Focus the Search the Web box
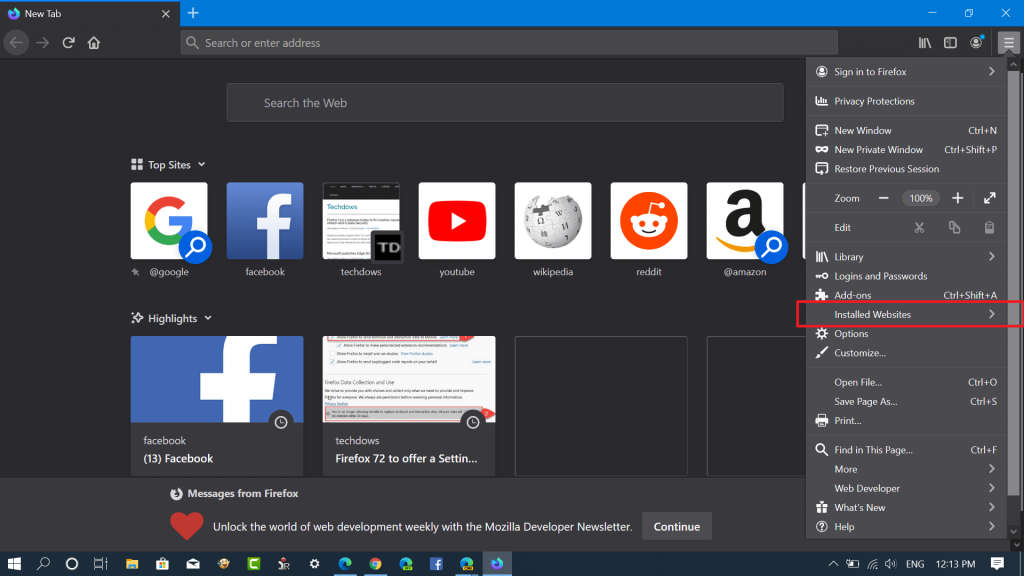 505,103
